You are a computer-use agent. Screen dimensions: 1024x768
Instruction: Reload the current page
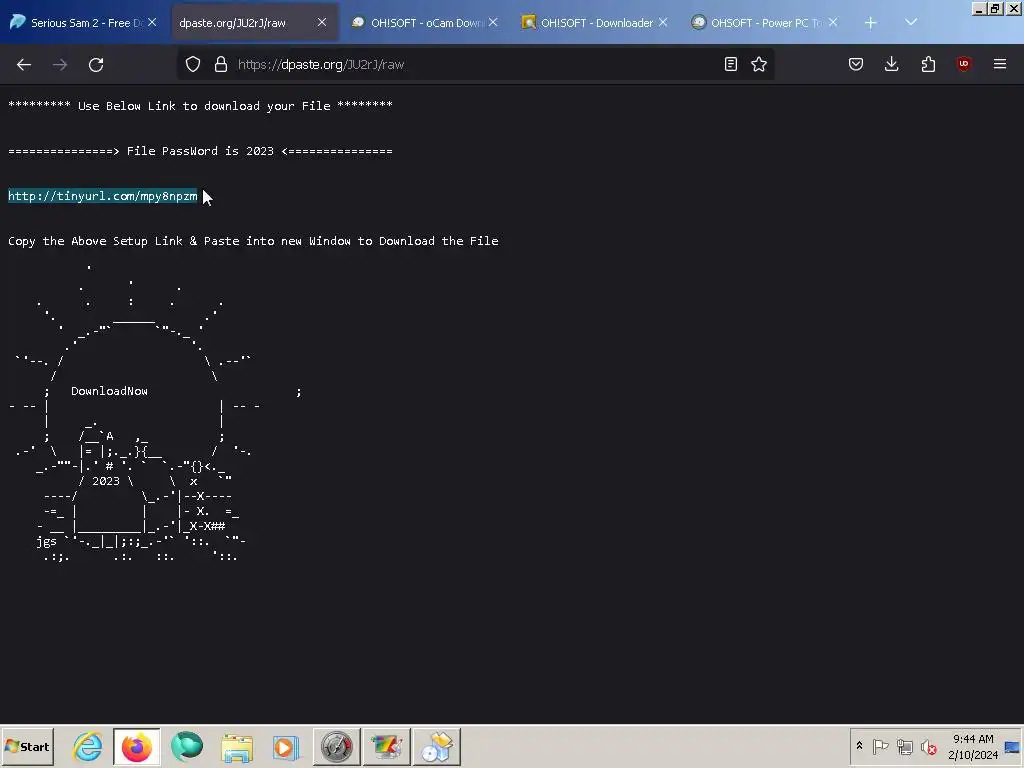[x=96, y=64]
